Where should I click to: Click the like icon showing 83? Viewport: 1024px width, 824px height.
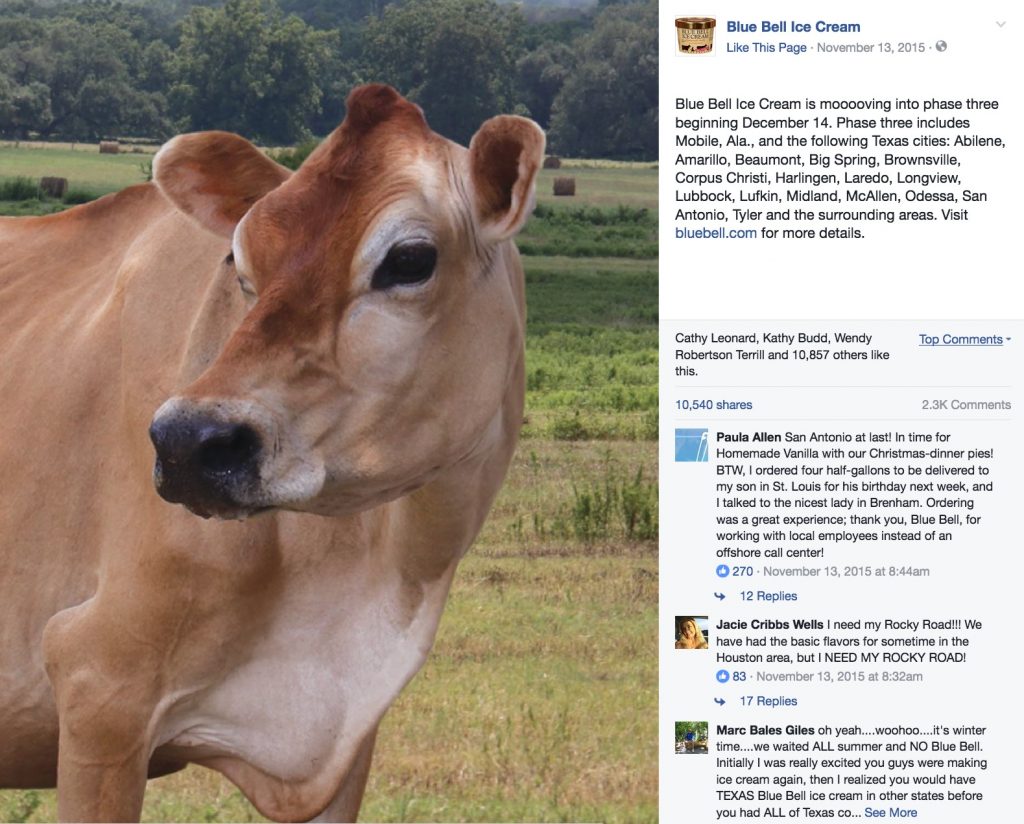722,676
